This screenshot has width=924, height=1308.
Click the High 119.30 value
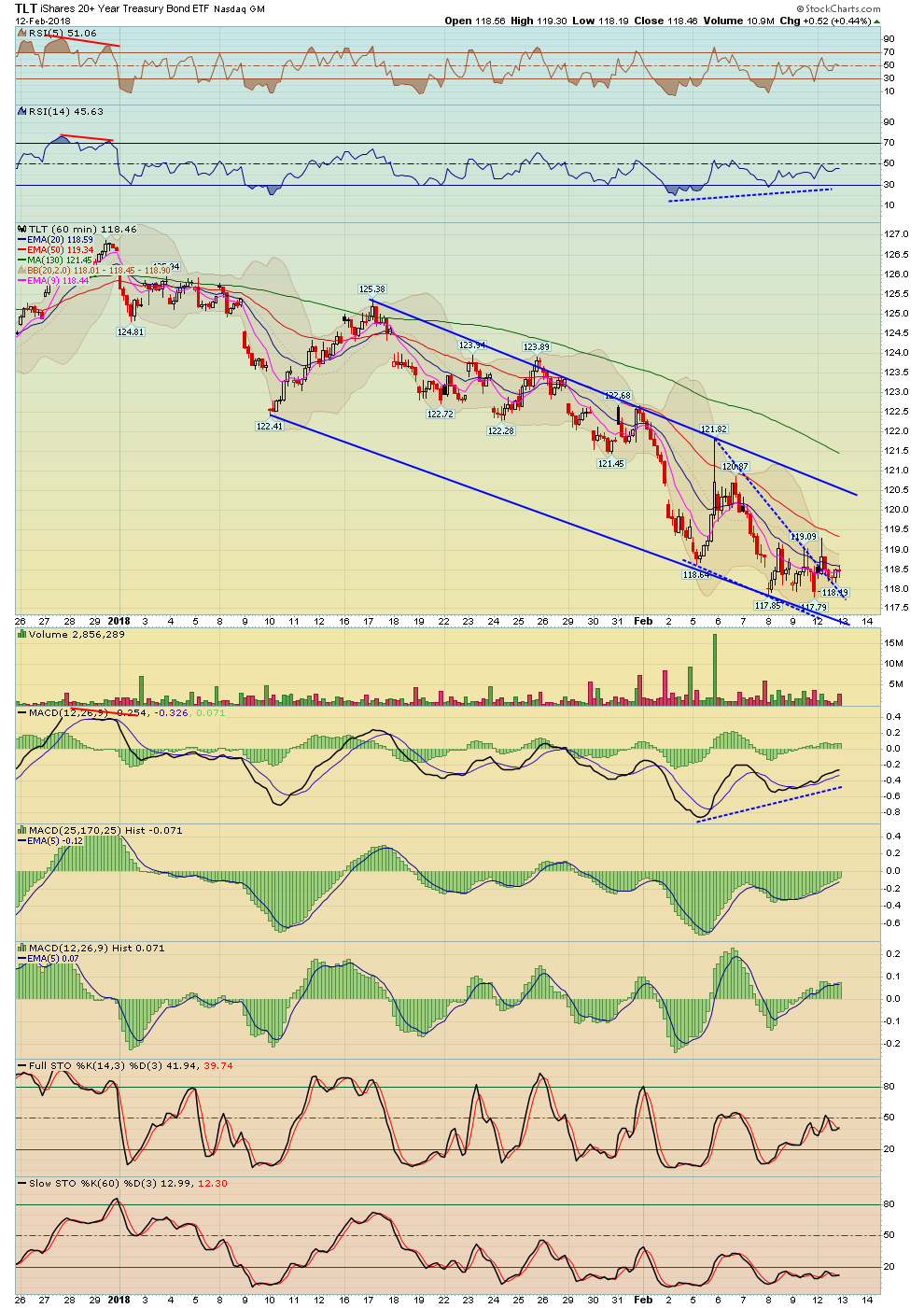(539, 21)
